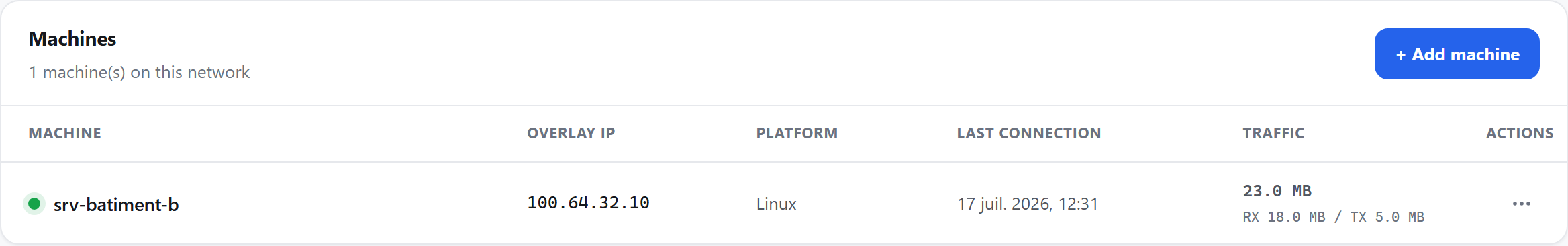Open the three-dot actions menu for srv-batiment-b

(x=1521, y=204)
